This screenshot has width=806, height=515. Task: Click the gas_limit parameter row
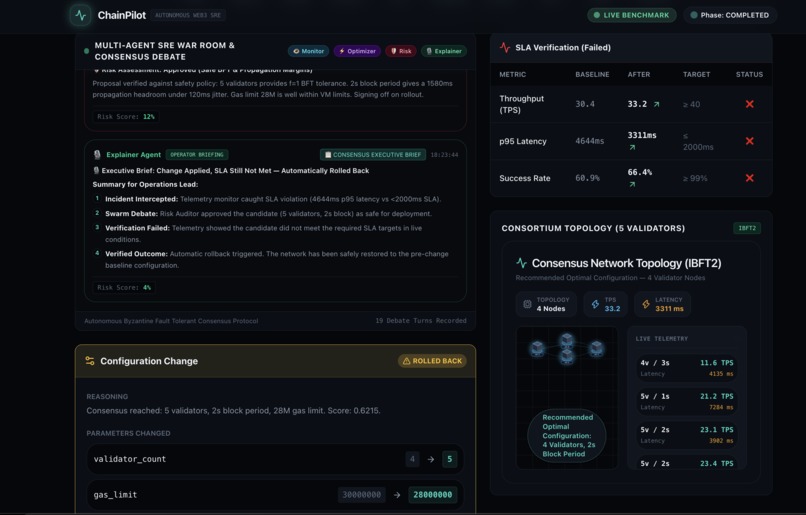275,495
